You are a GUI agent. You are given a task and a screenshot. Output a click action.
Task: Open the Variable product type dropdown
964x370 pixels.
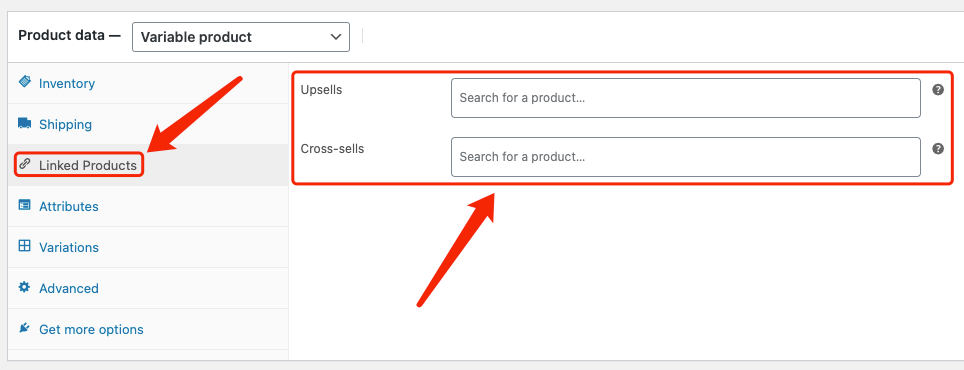tap(241, 37)
